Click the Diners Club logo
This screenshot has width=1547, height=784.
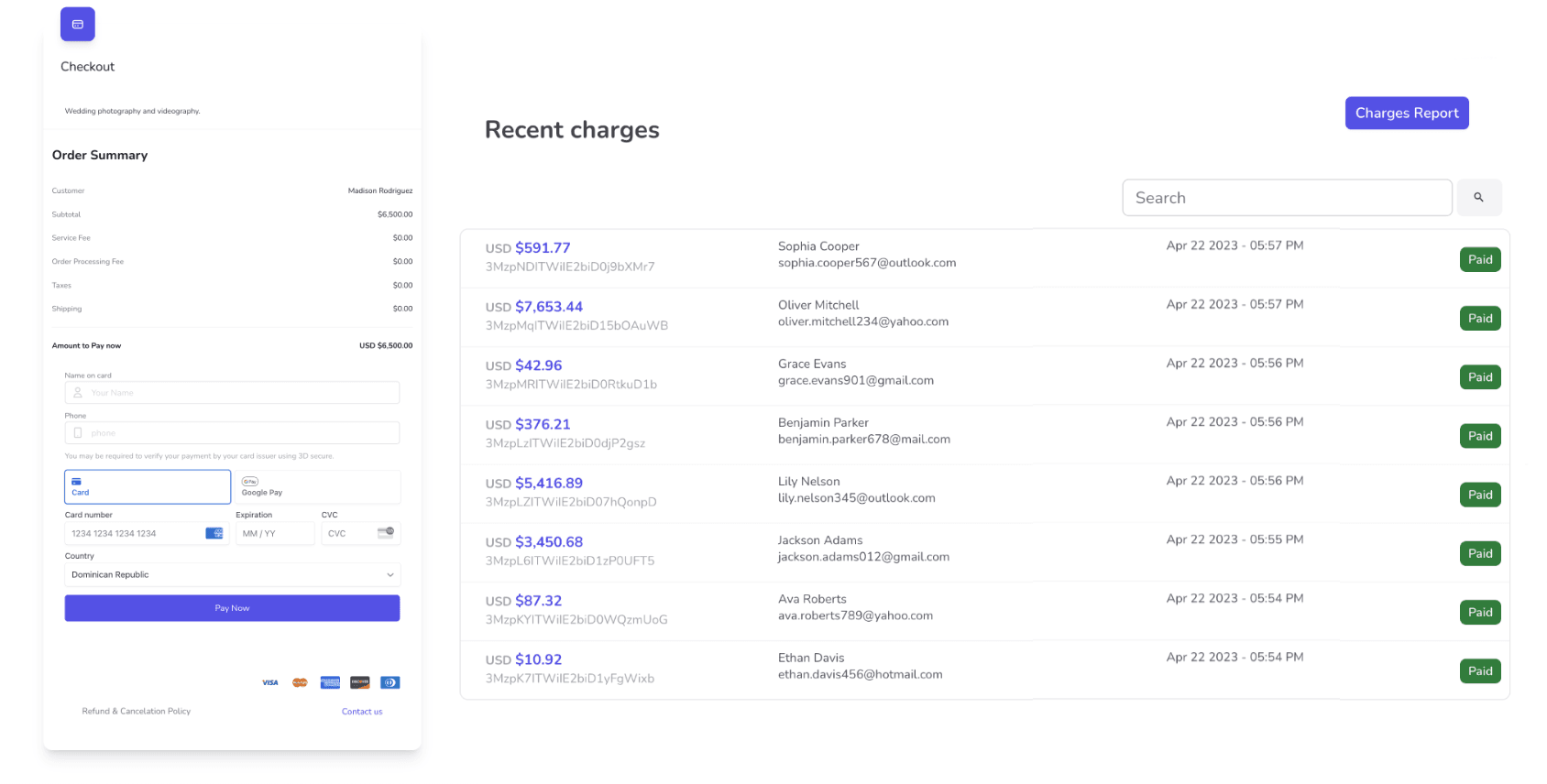389,682
